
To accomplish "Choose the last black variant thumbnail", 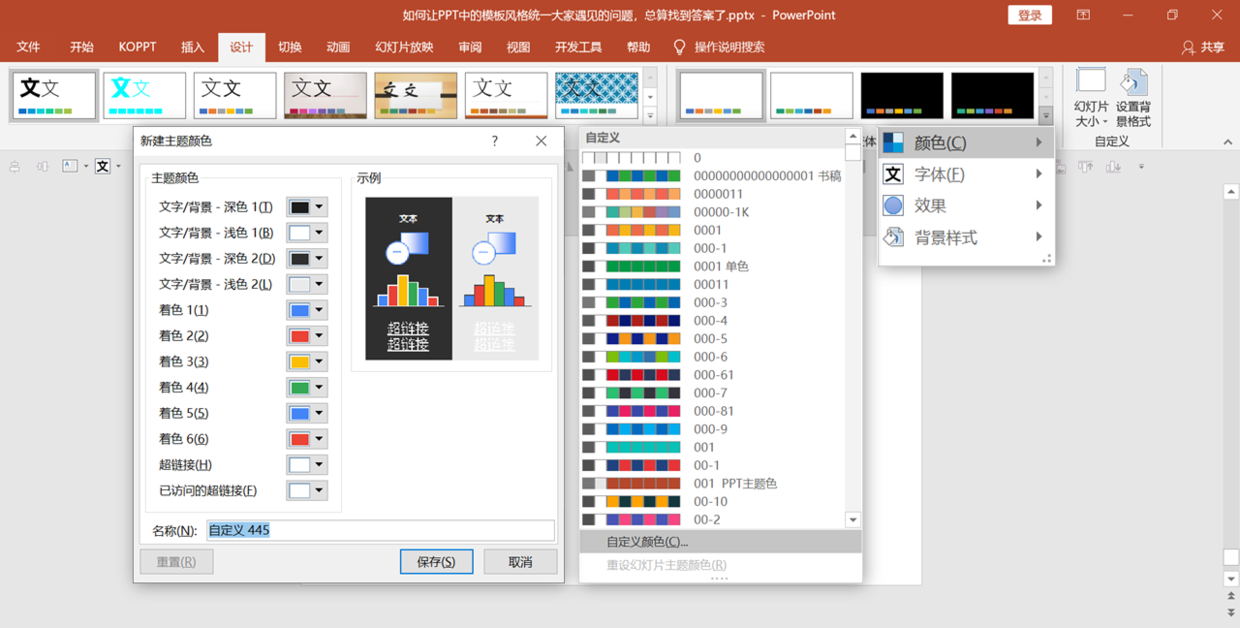I will tap(992, 96).
